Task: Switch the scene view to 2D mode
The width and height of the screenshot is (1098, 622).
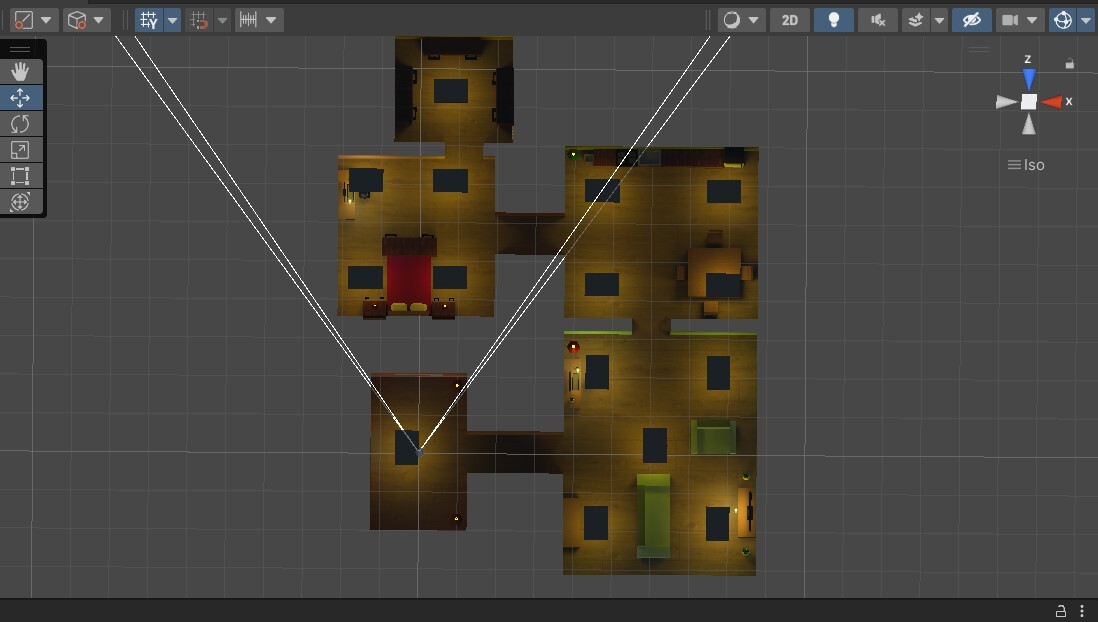Action: click(789, 19)
